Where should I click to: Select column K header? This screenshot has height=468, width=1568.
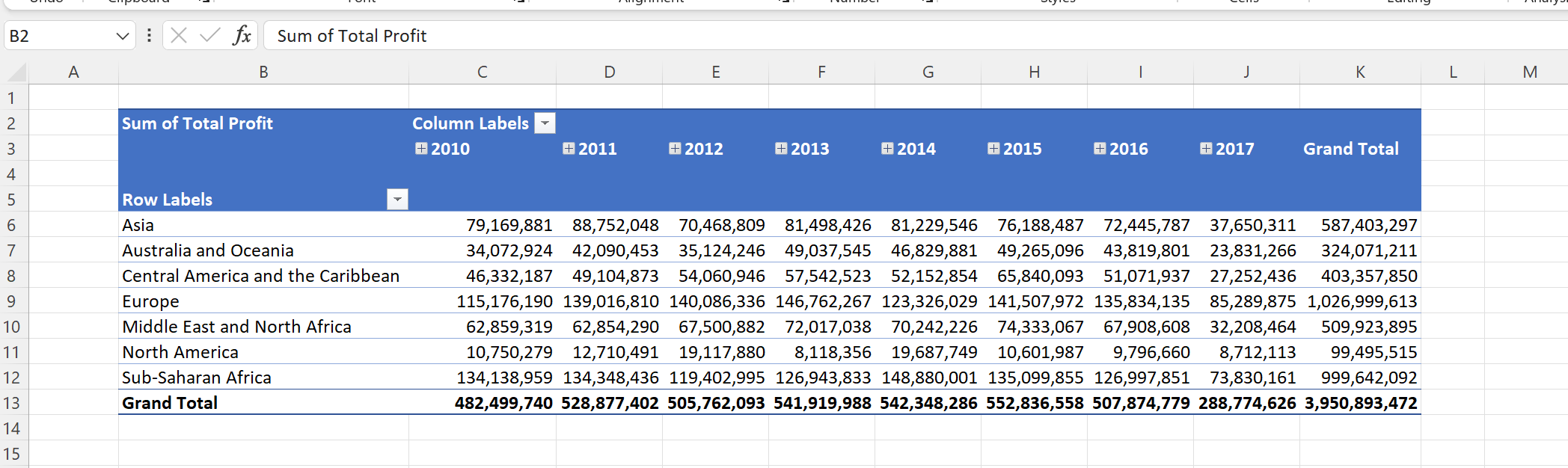[1360, 73]
